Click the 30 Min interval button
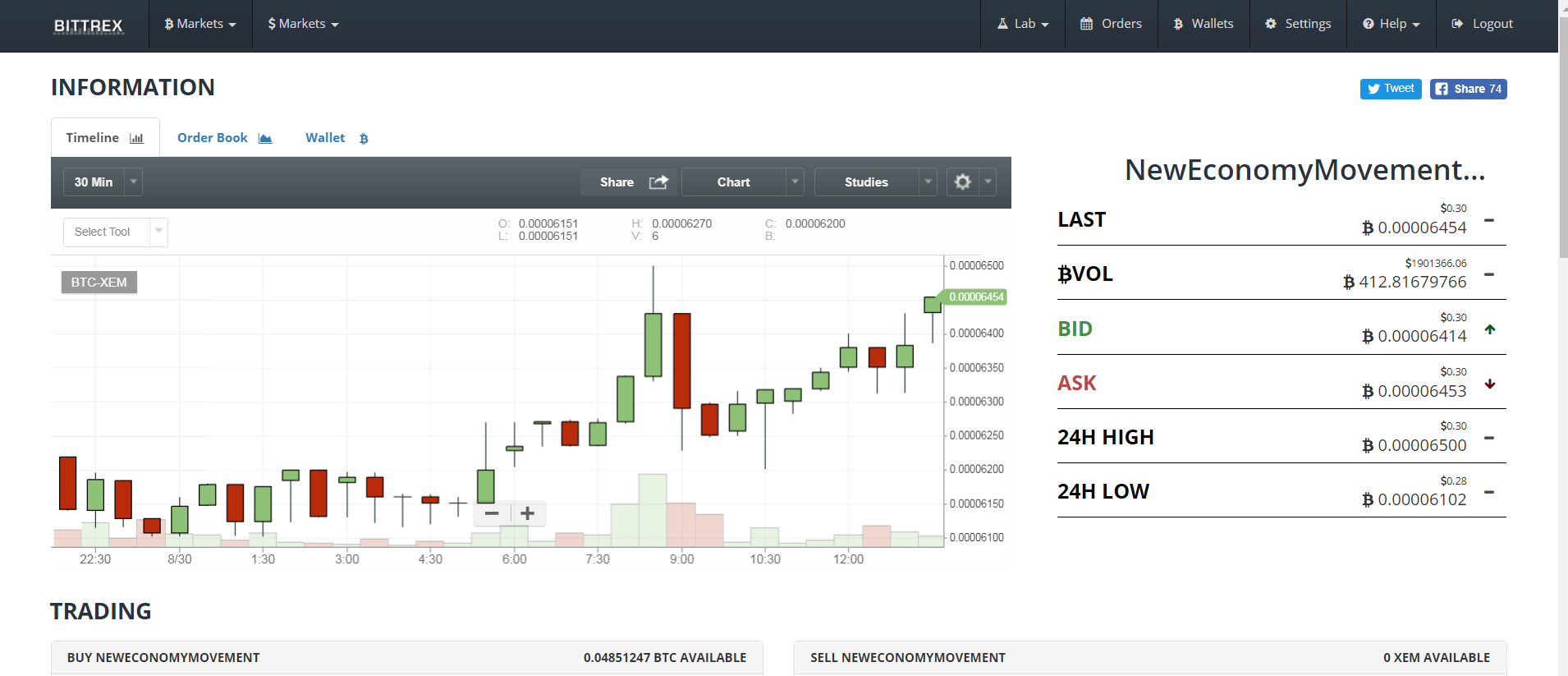 (94, 182)
